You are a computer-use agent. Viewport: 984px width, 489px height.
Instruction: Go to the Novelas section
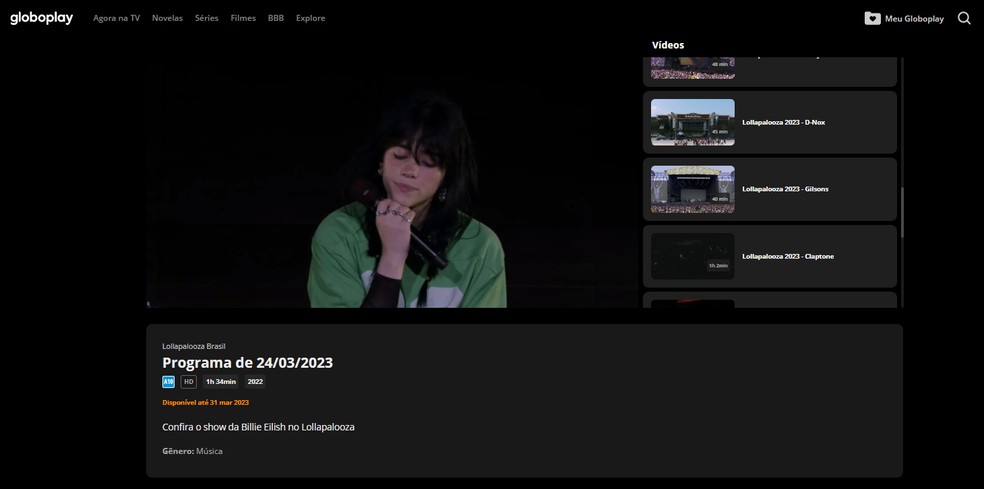168,18
